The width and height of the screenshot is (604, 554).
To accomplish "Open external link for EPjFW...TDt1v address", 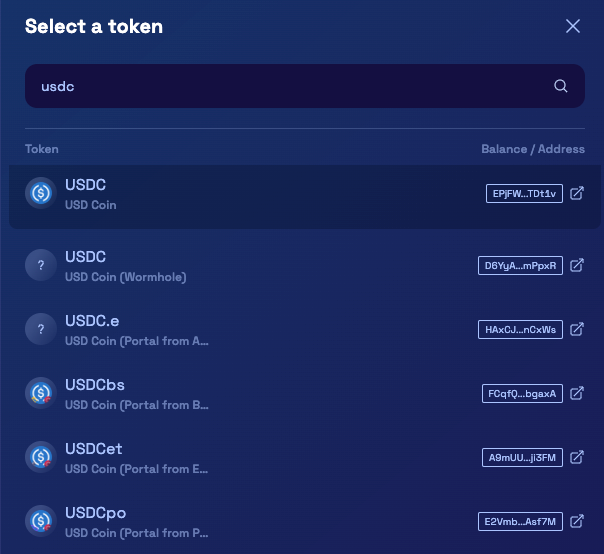I will tap(577, 193).
